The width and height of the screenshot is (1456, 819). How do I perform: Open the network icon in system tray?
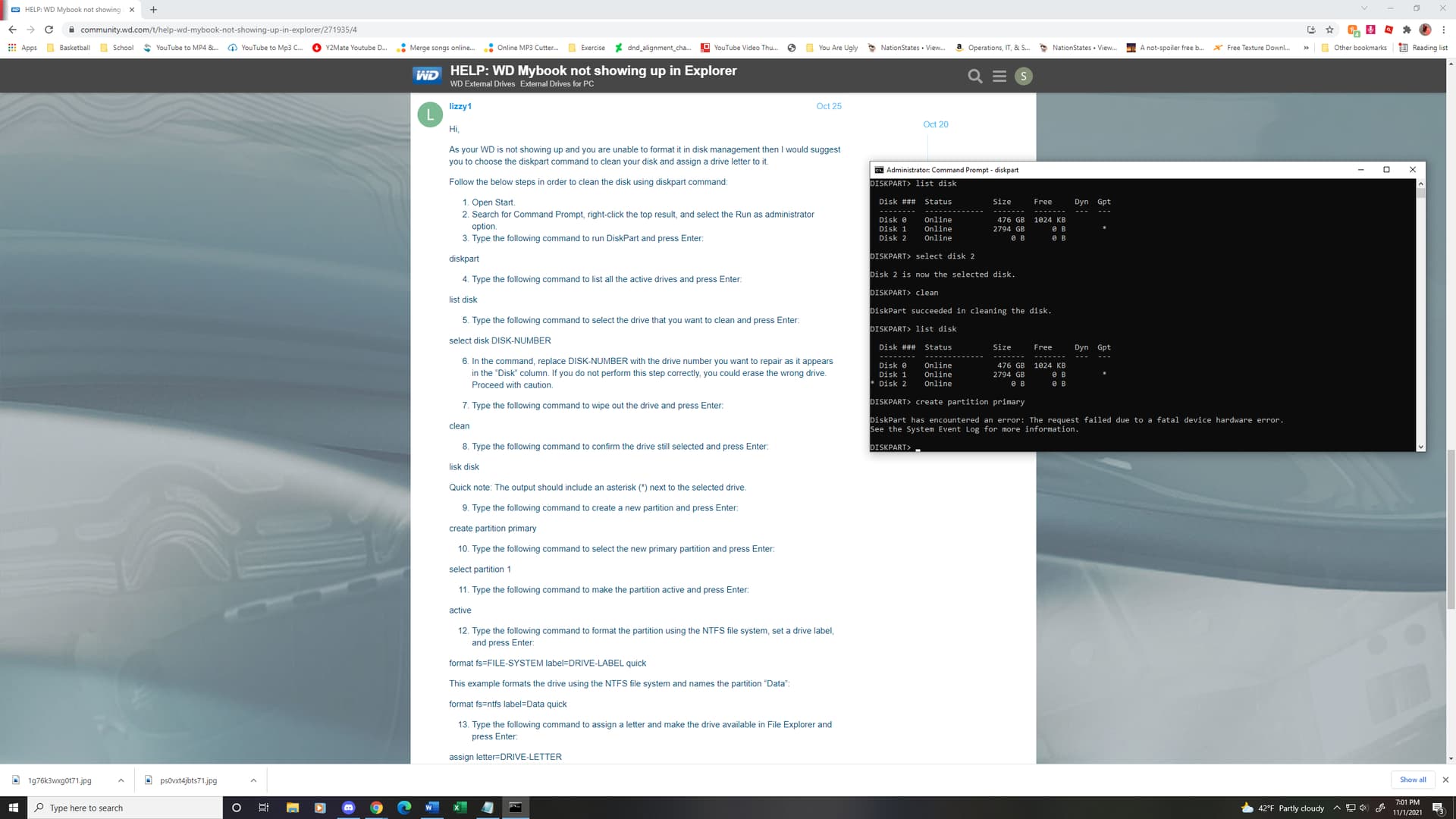[x=1351, y=808]
